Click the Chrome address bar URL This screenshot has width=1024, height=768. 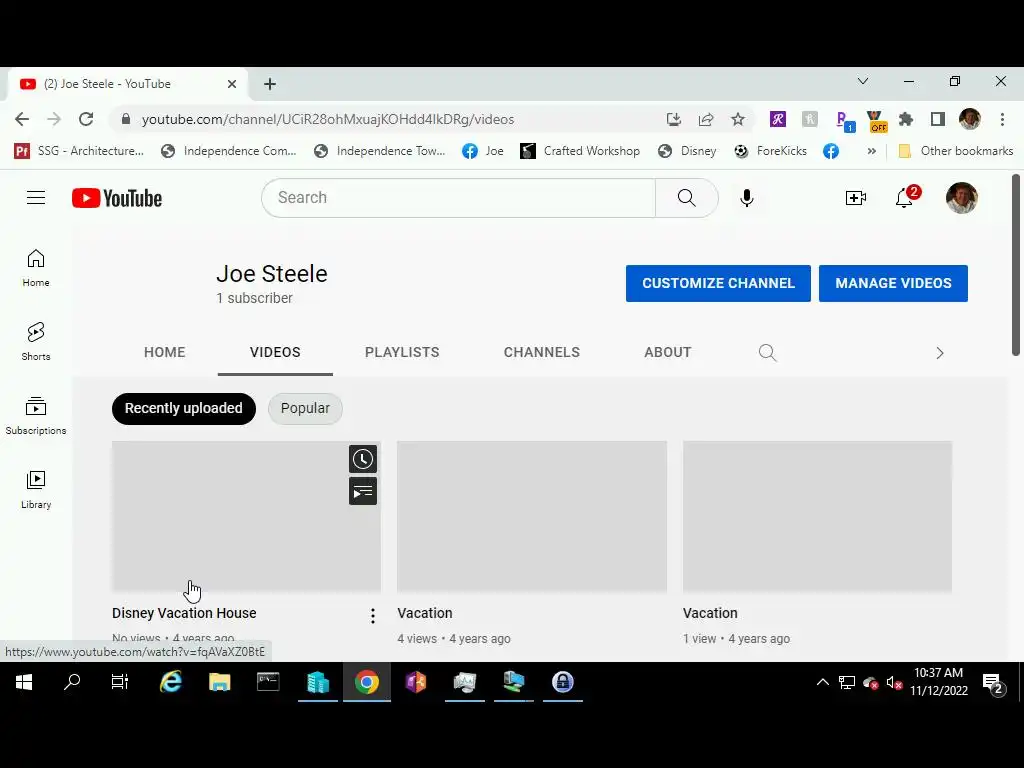(328, 119)
